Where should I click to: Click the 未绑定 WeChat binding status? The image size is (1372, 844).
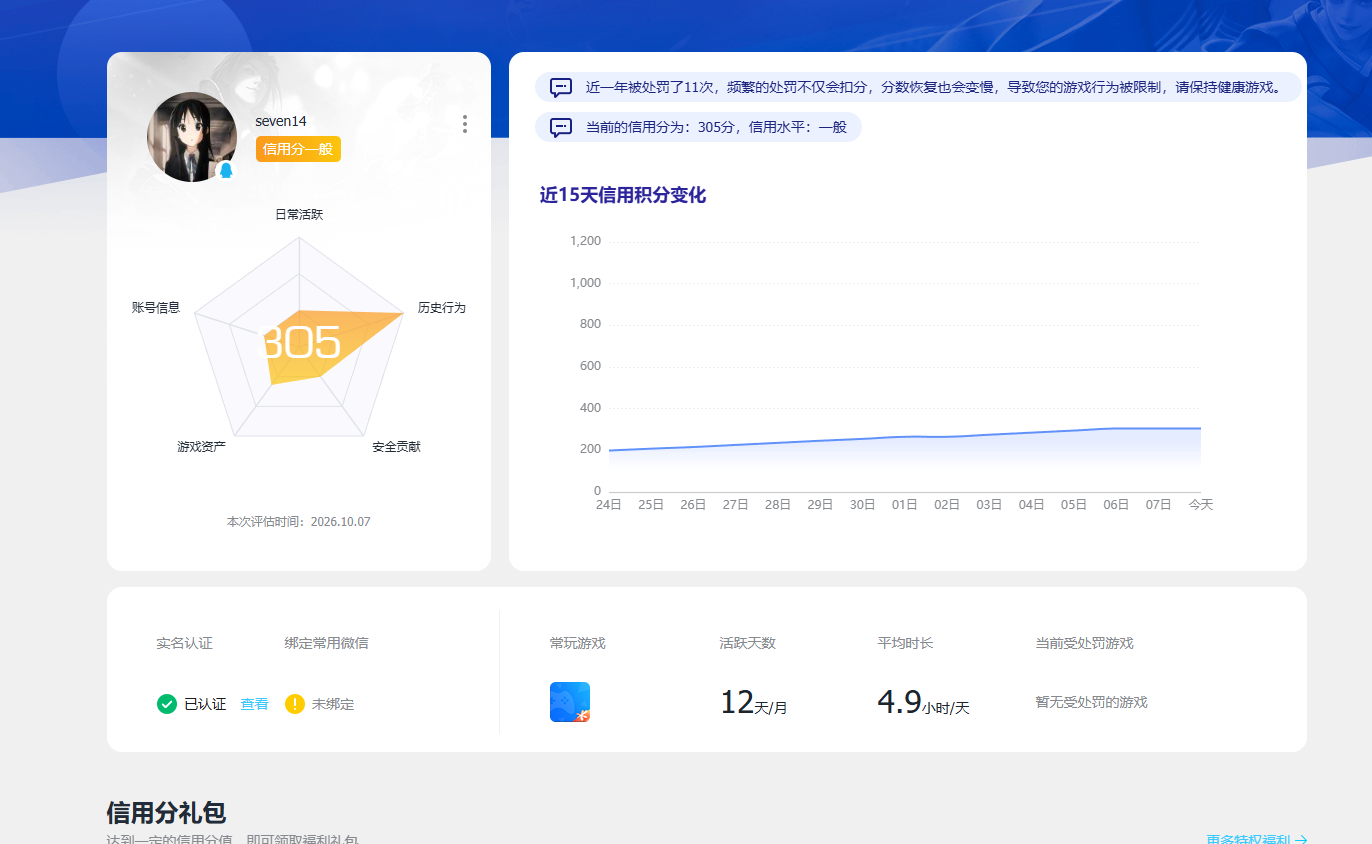(x=333, y=704)
